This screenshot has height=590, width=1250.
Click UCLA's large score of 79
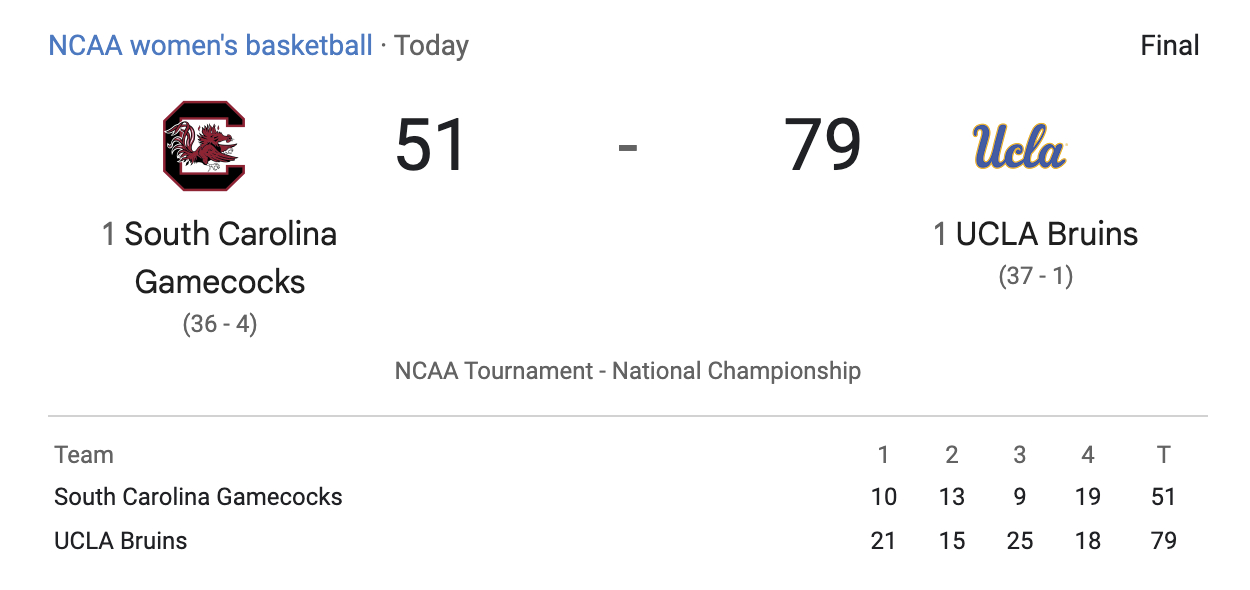click(x=822, y=146)
